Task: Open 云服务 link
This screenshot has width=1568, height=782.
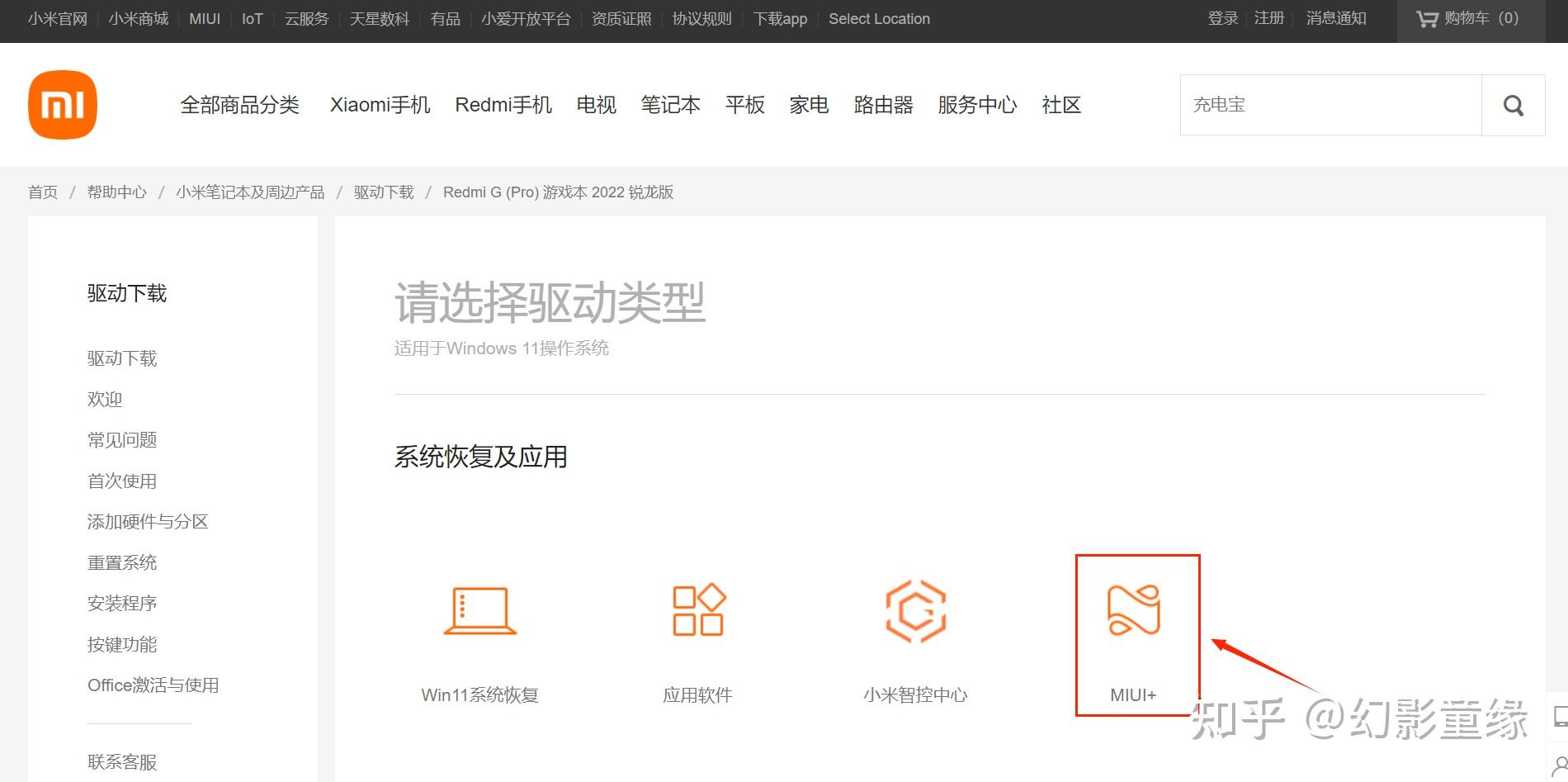Action: [x=307, y=18]
